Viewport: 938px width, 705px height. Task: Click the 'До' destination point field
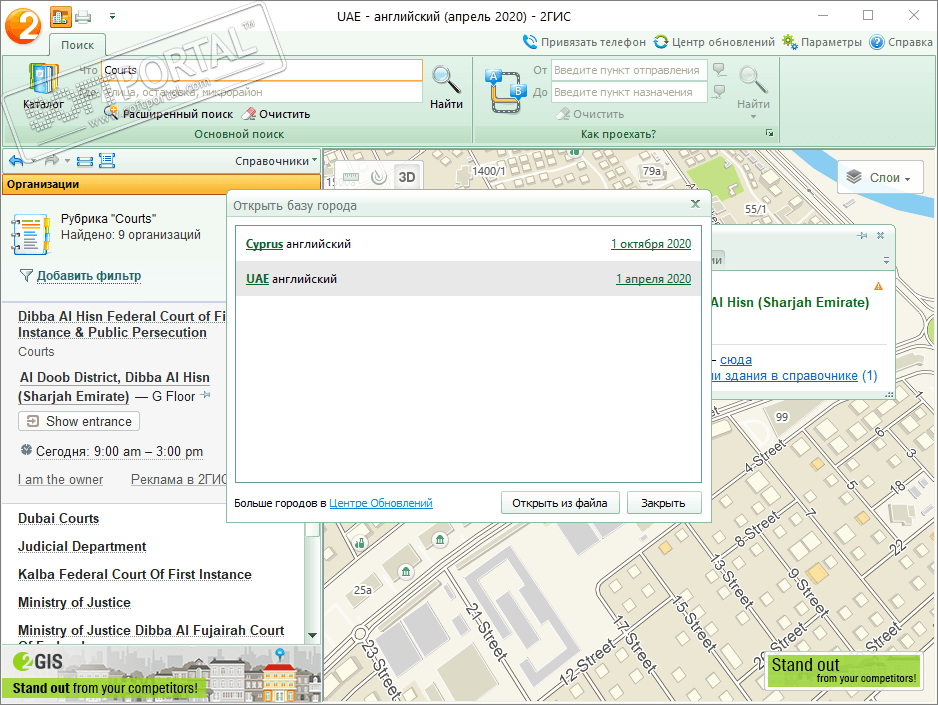(x=629, y=92)
